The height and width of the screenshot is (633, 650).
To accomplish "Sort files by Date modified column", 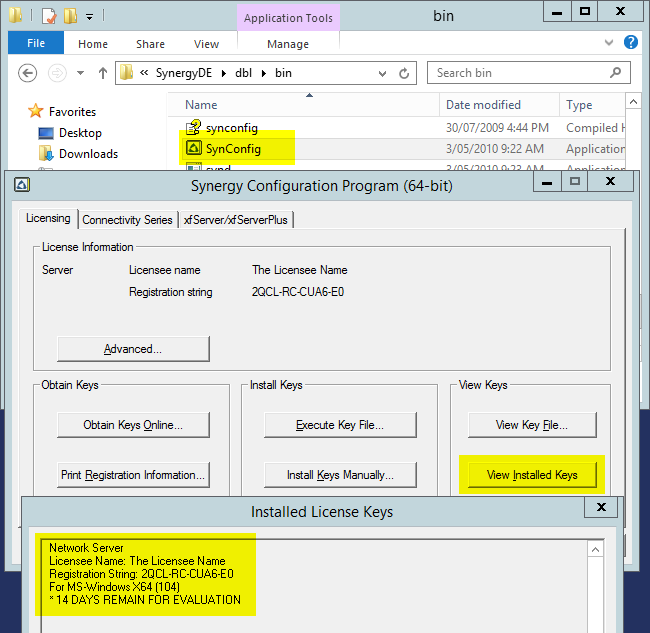I will 483,105.
